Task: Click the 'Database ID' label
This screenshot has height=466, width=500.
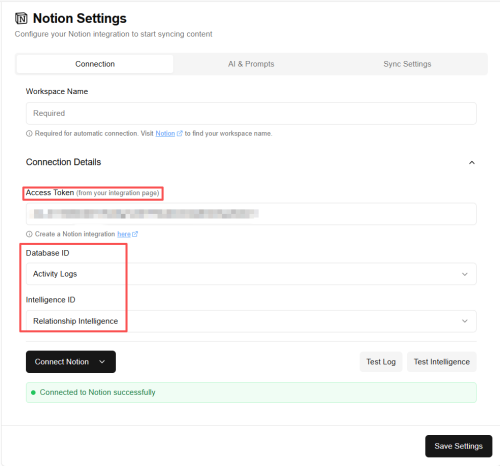Action: point(47,253)
